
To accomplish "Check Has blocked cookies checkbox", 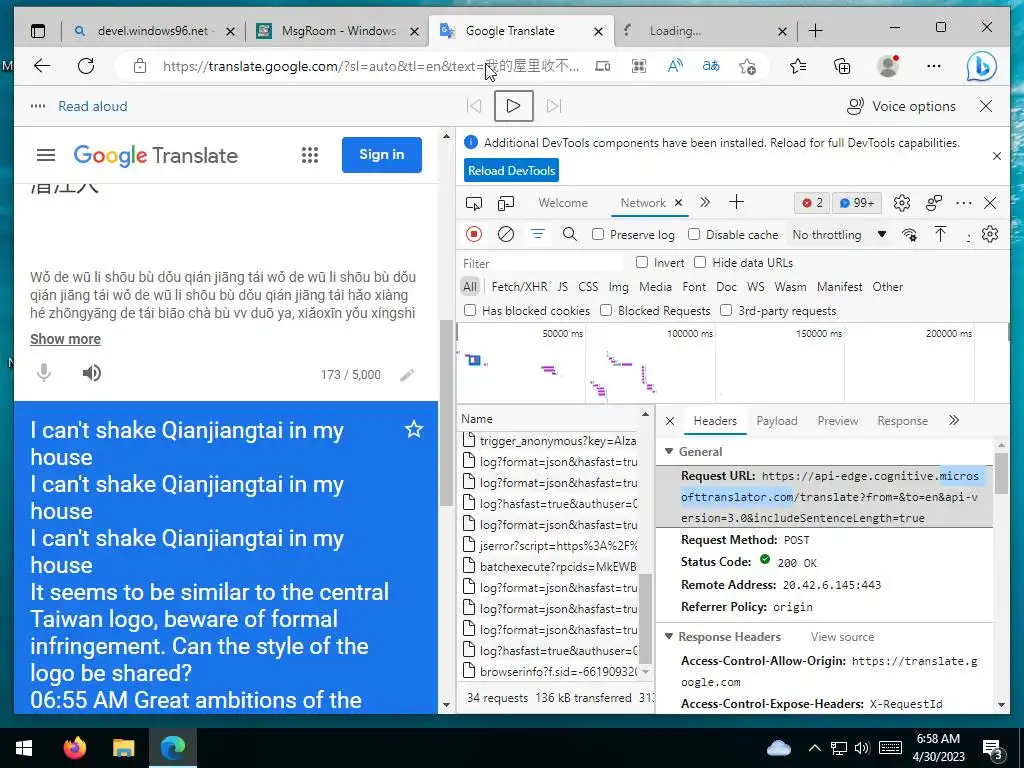I will (x=470, y=310).
